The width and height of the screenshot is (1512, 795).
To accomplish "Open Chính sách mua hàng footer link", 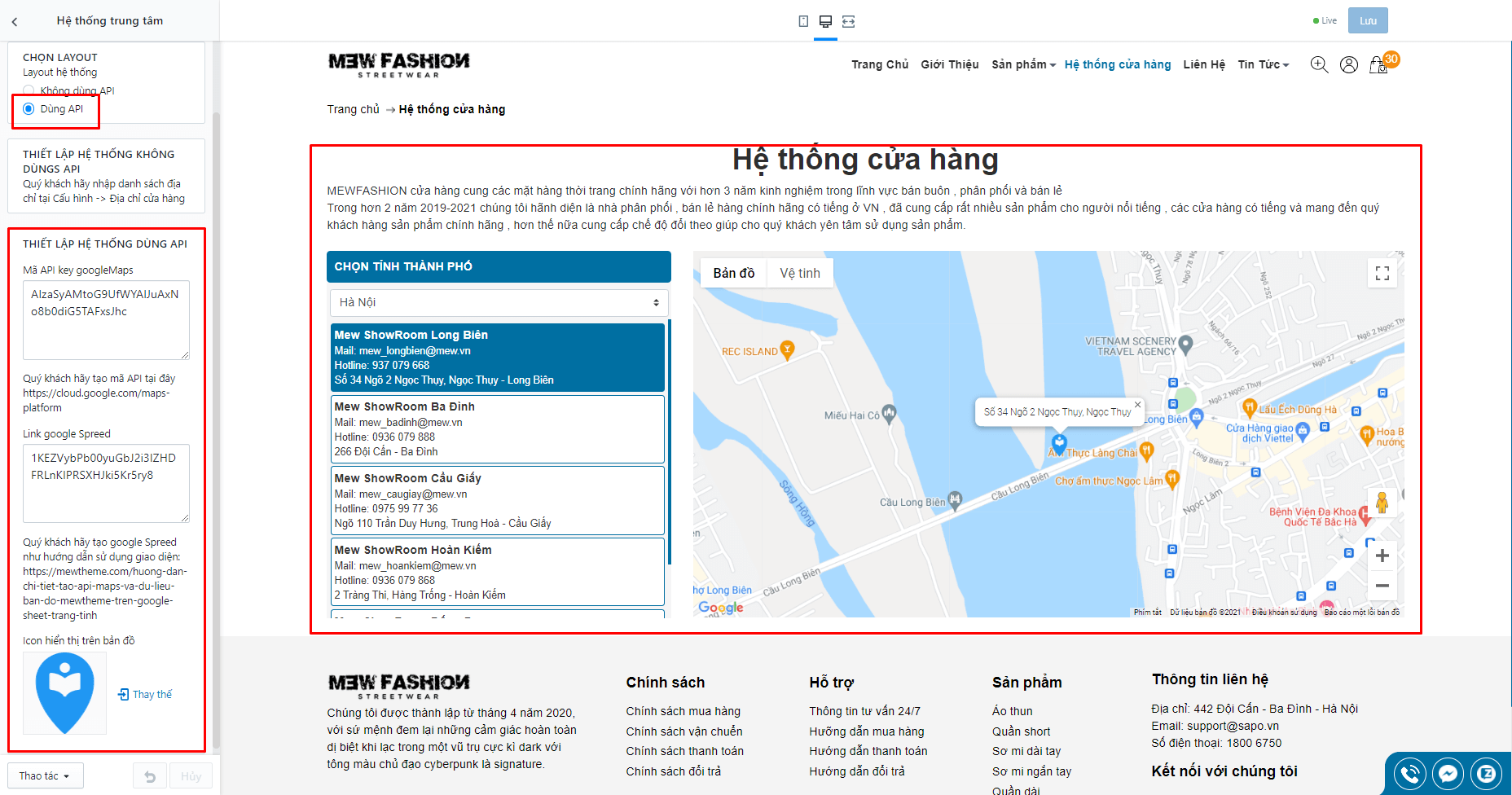I will click(683, 711).
